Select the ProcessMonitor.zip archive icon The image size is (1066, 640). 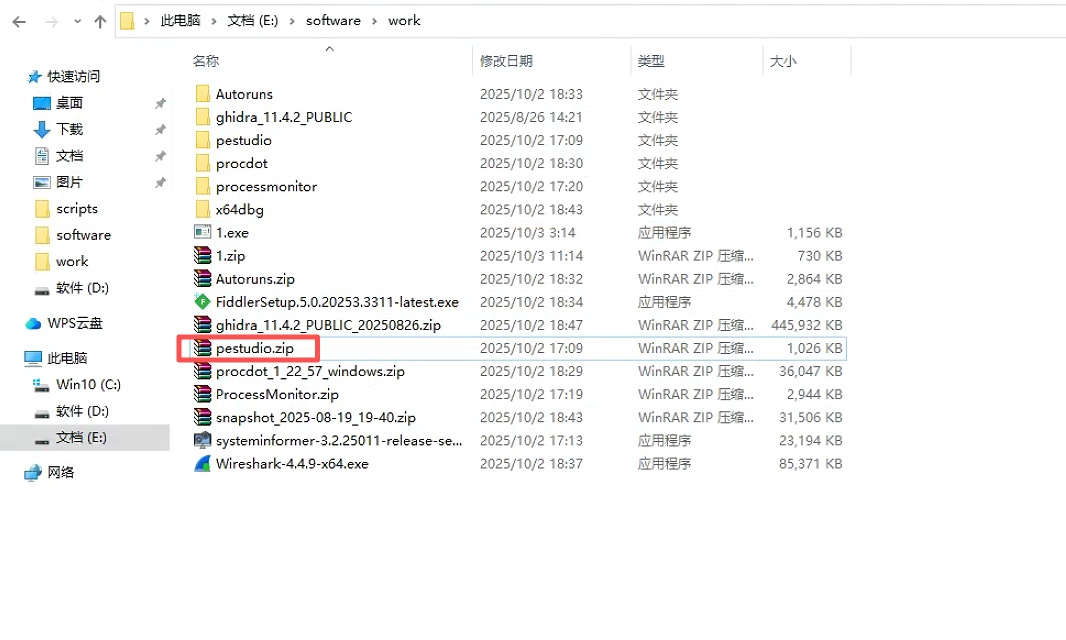203,394
